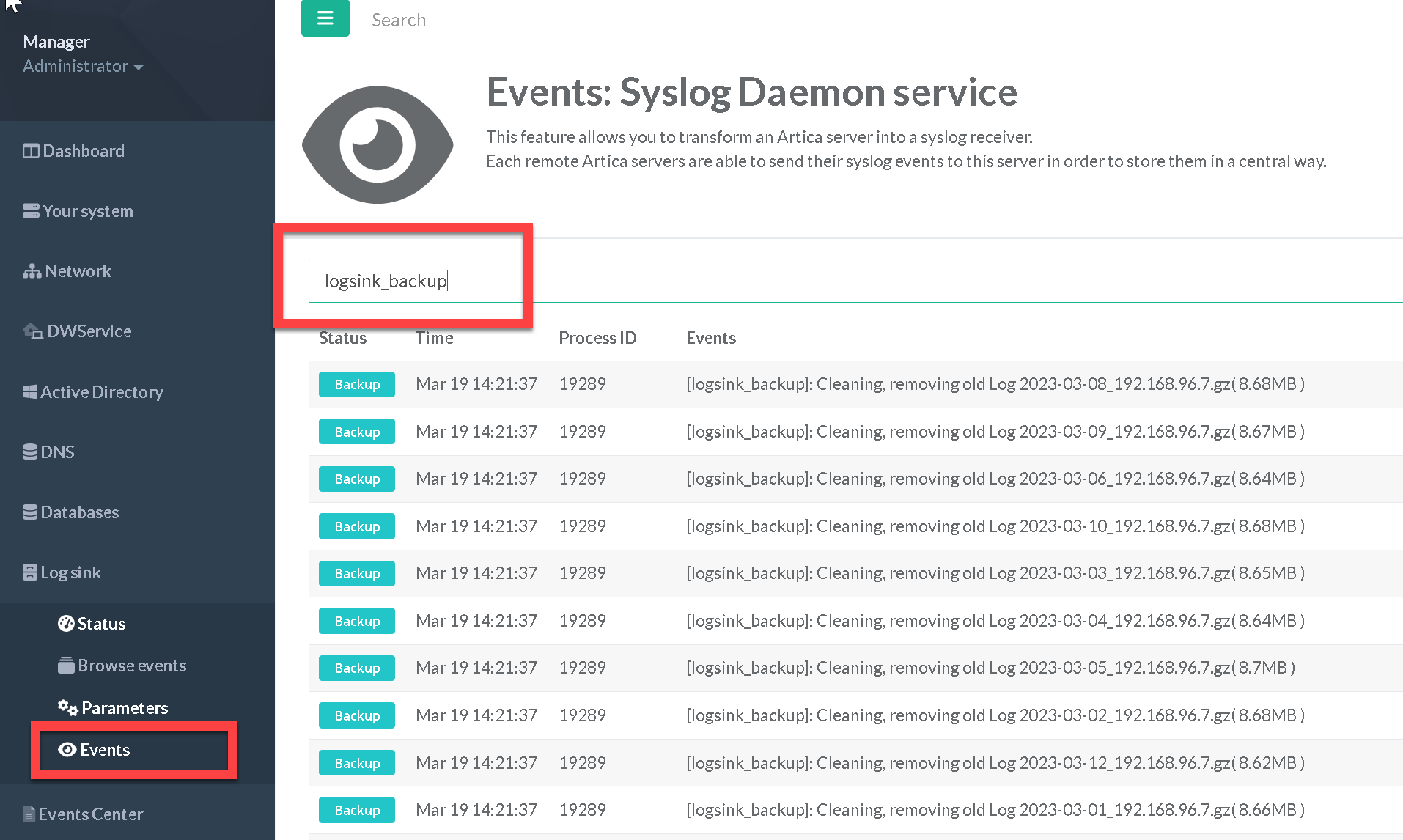Click the Time column header
Screen dimensions: 1403x840
(434, 338)
